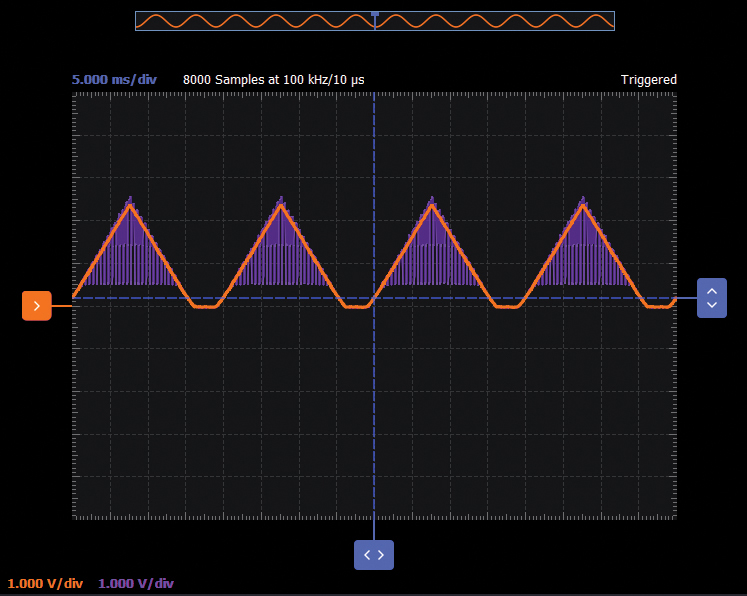Click the peak of the second triangle wave

coord(281,204)
